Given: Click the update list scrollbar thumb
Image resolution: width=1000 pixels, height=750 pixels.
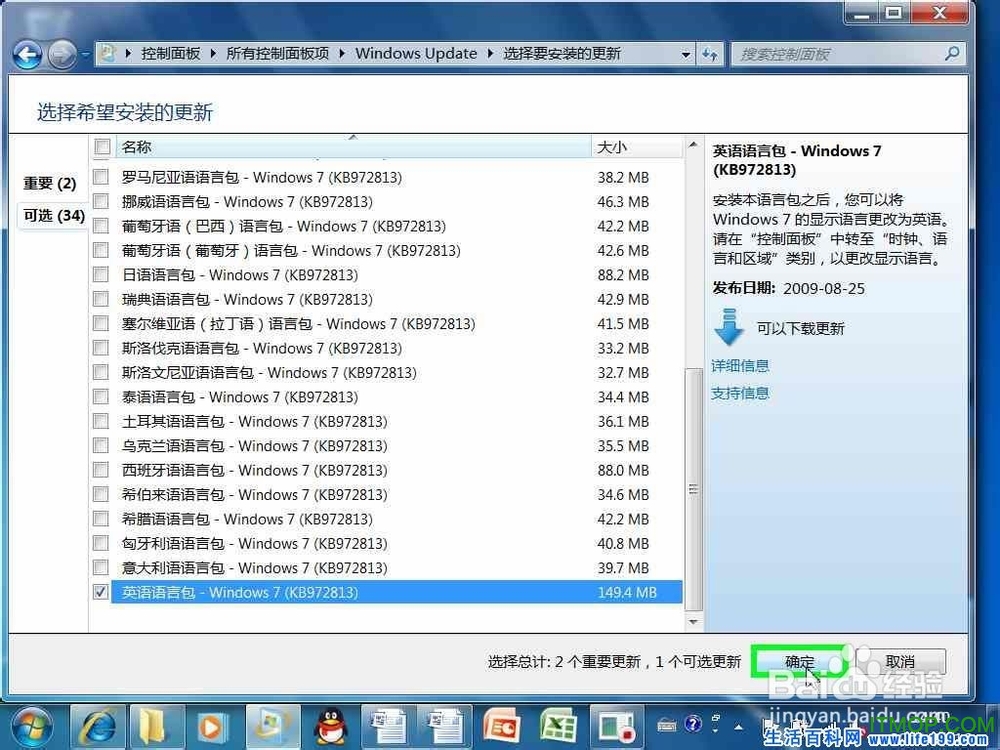Looking at the screenshot, I should [693, 490].
